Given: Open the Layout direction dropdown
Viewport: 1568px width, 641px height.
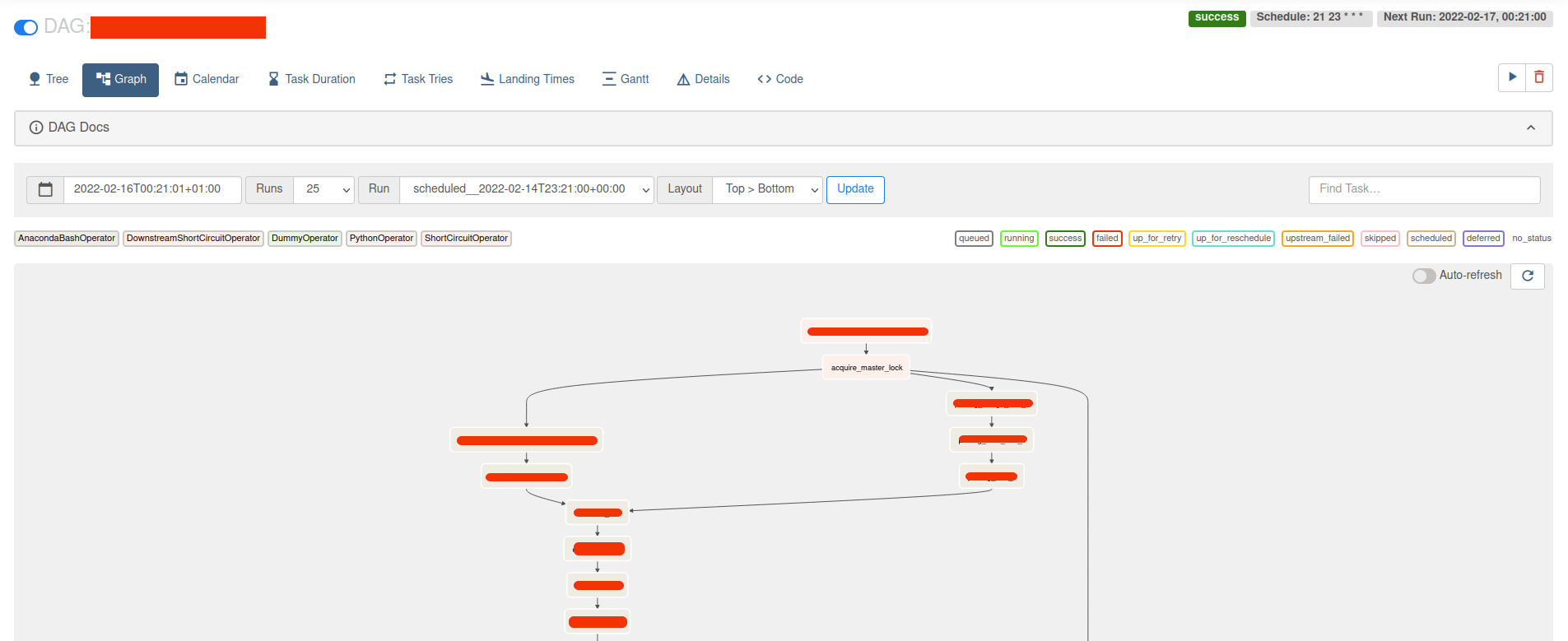Looking at the screenshot, I should point(767,189).
